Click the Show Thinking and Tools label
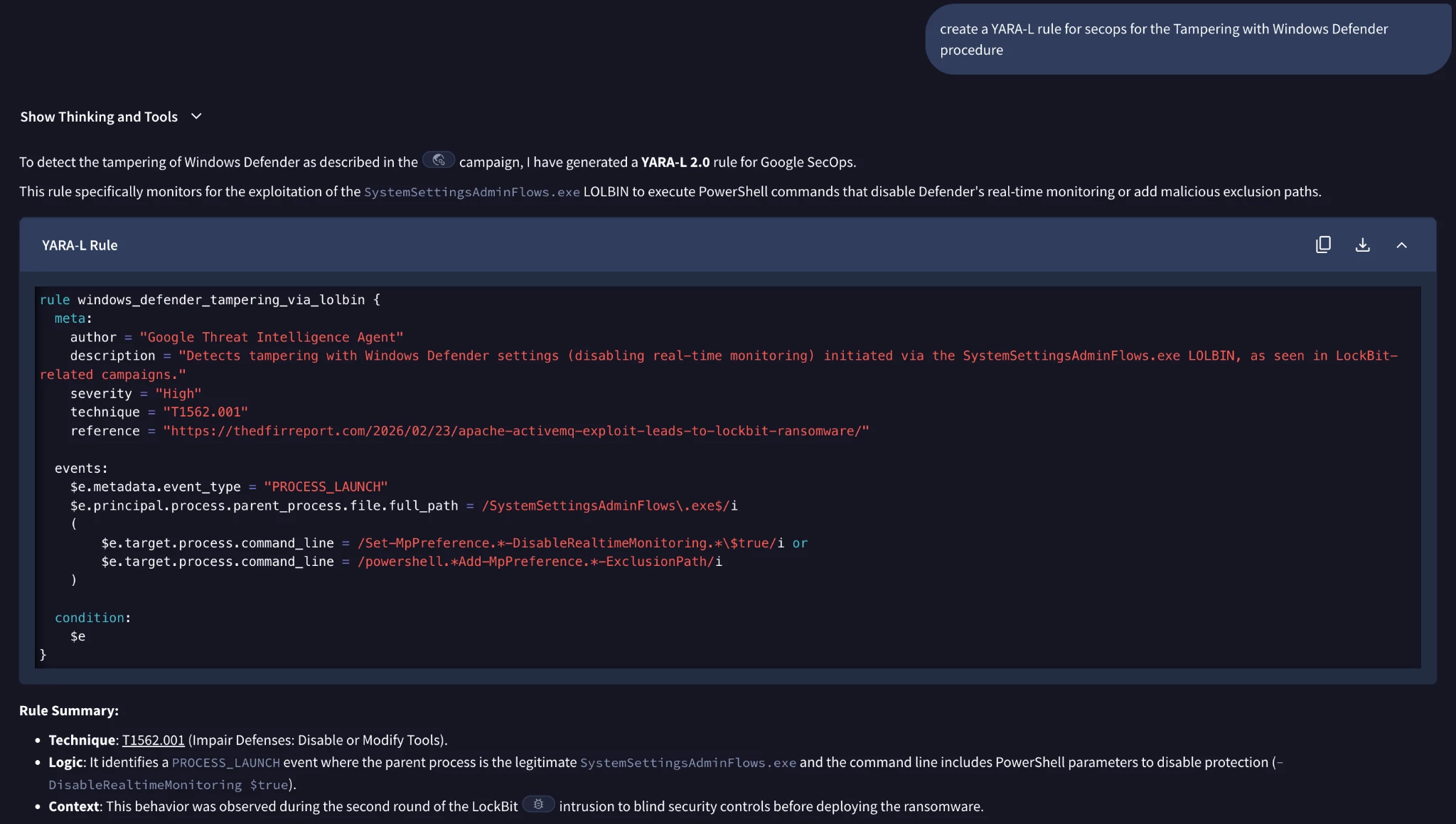The image size is (1456, 824). 99,117
